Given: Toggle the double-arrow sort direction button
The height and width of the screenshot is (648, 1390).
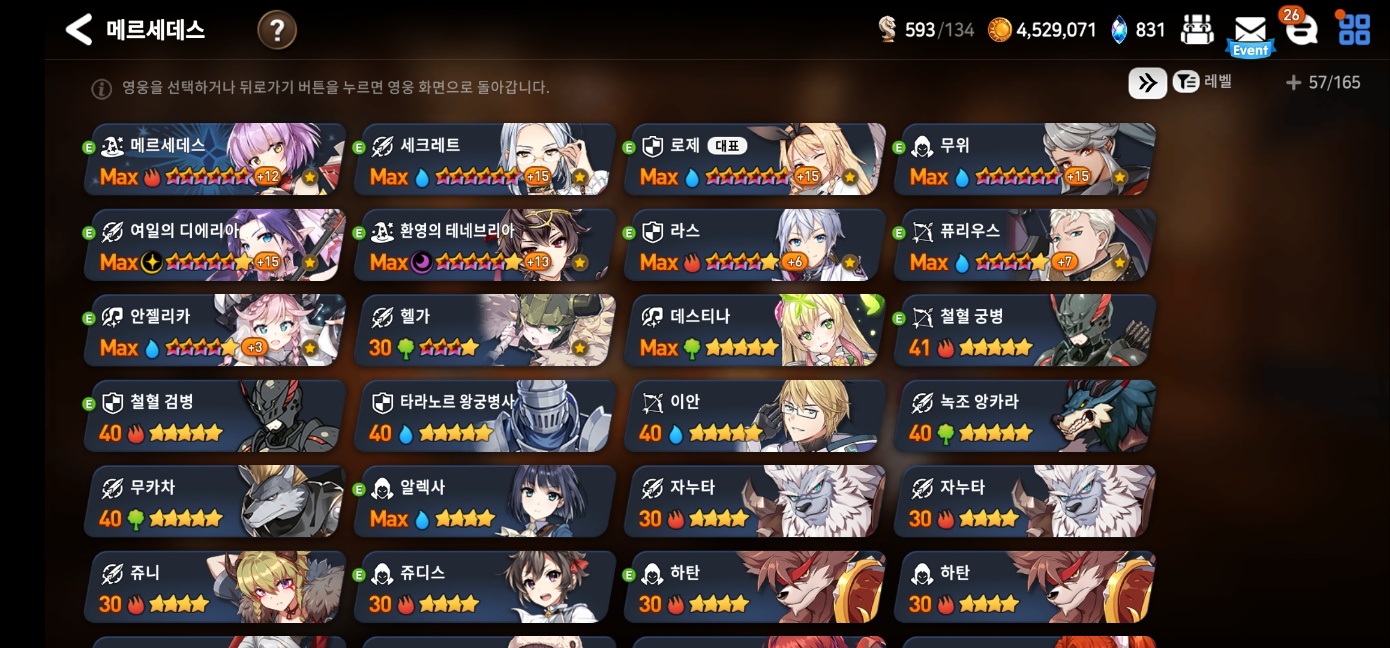Looking at the screenshot, I should [1147, 82].
